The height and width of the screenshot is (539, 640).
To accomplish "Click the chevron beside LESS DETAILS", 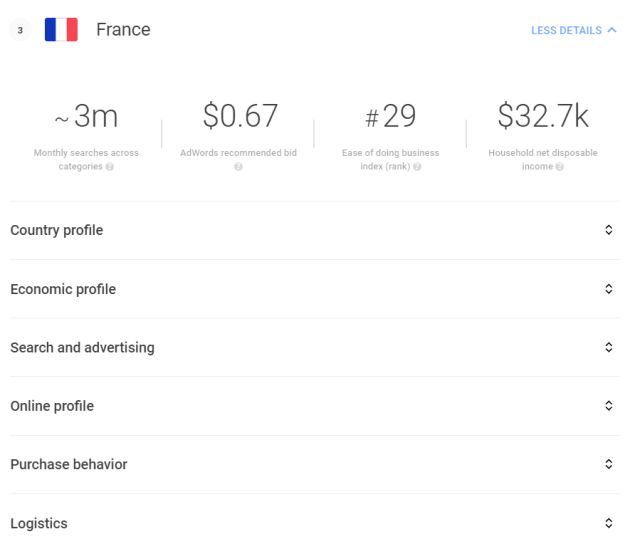I will coord(612,30).
